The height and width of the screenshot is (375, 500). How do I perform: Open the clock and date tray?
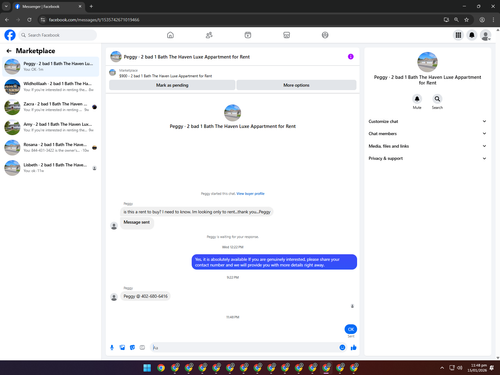pyautogui.click(x=478, y=368)
